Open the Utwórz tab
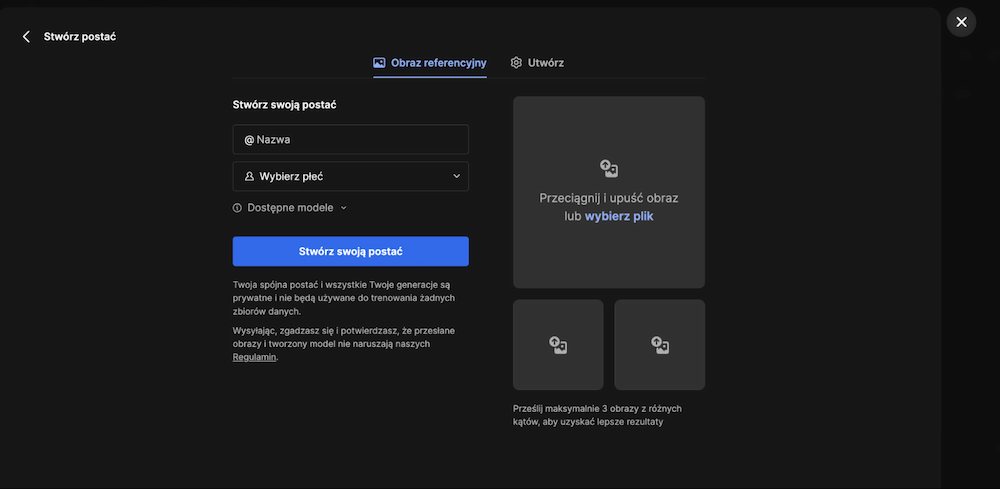 point(545,62)
